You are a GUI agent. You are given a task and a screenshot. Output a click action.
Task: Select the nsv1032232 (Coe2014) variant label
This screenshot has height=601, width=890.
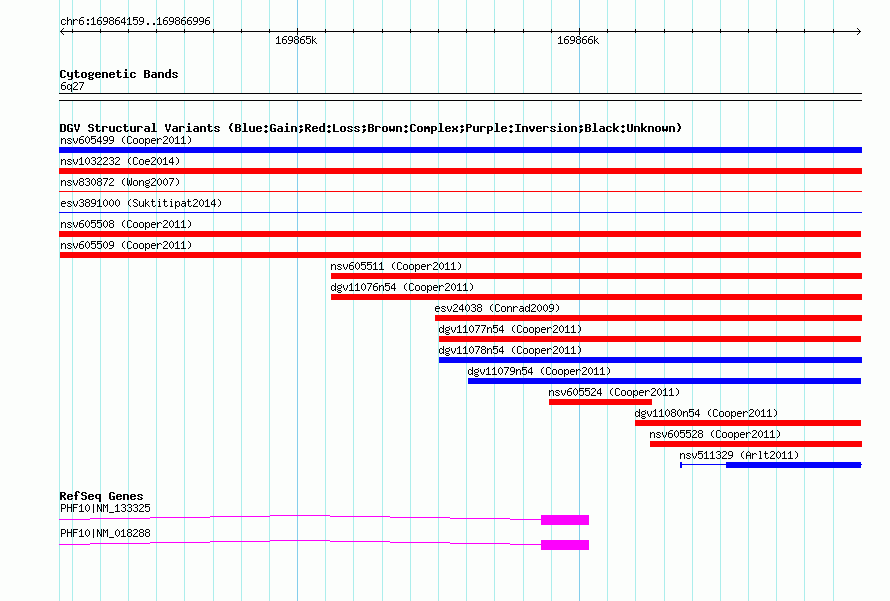click(x=120, y=161)
